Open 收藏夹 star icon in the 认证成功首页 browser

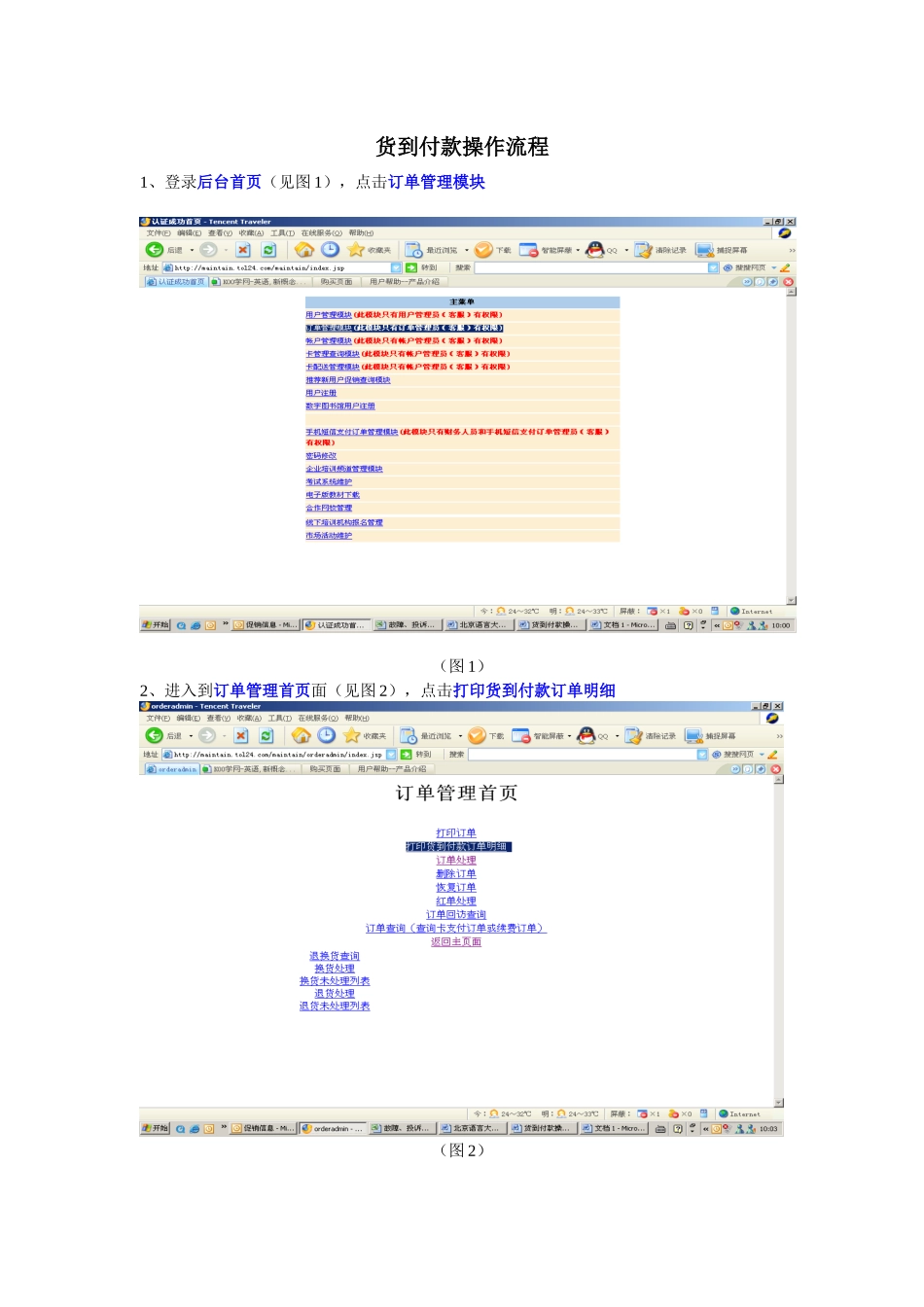[x=356, y=250]
